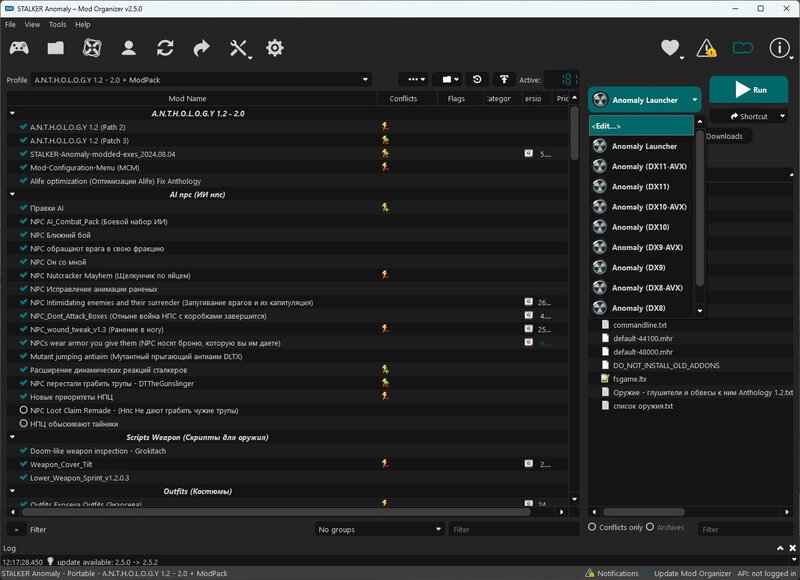Click the mod list vertical scrollbar thumb
Viewport: 800px width, 580px height.
pyautogui.click(x=574, y=133)
